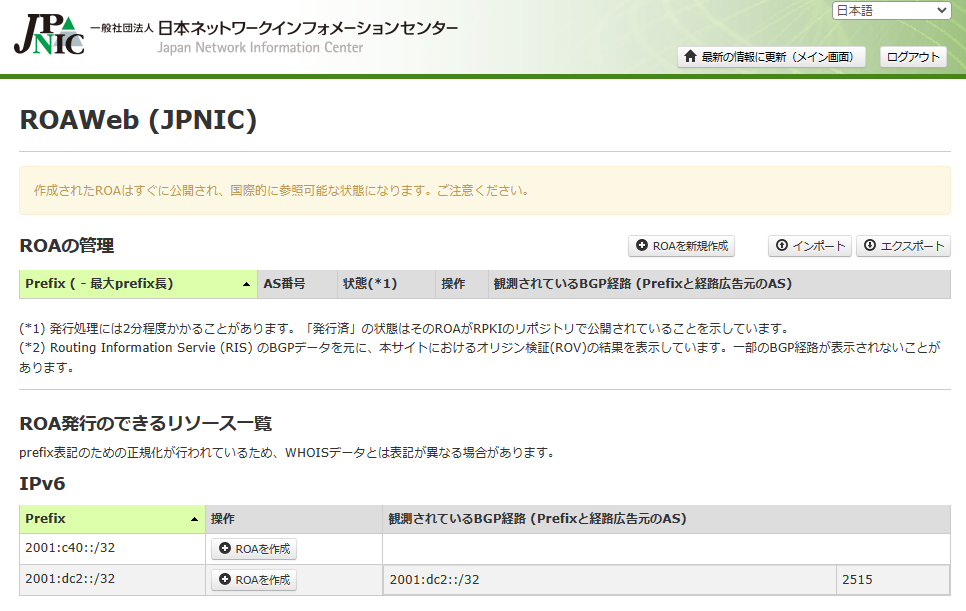Viewport: 966px width, 611px height.
Task: Click the ROAWeb (JPNIC) heading
Action: [138, 119]
